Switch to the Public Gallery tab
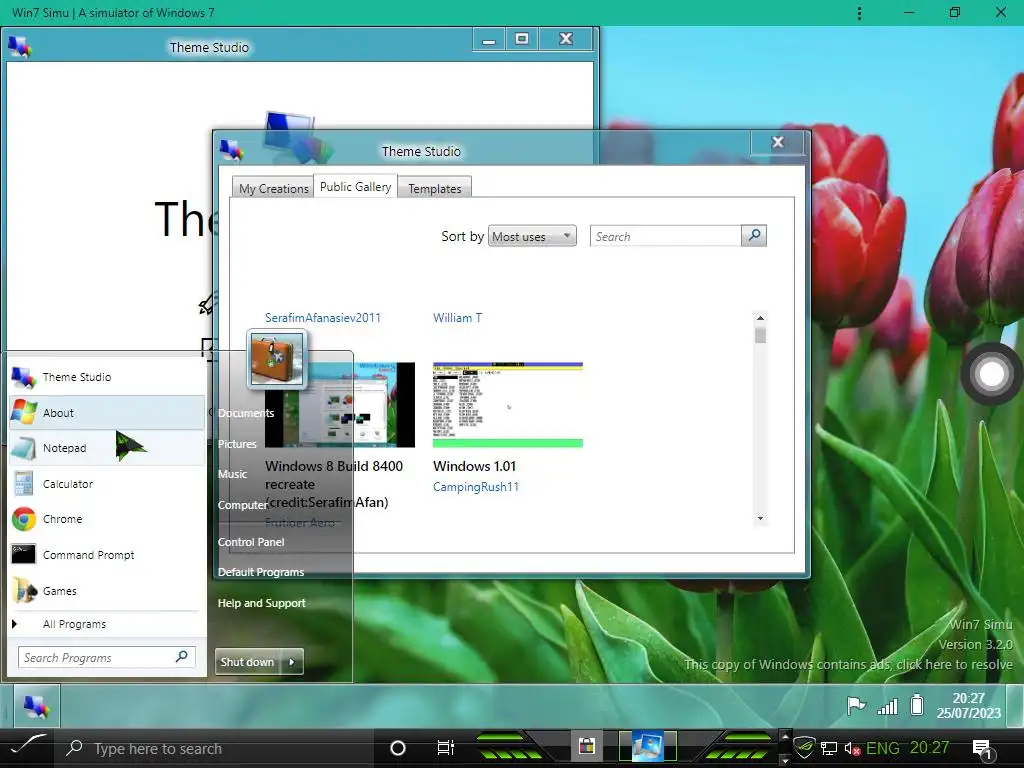Image resolution: width=1024 pixels, height=768 pixels. (x=355, y=187)
